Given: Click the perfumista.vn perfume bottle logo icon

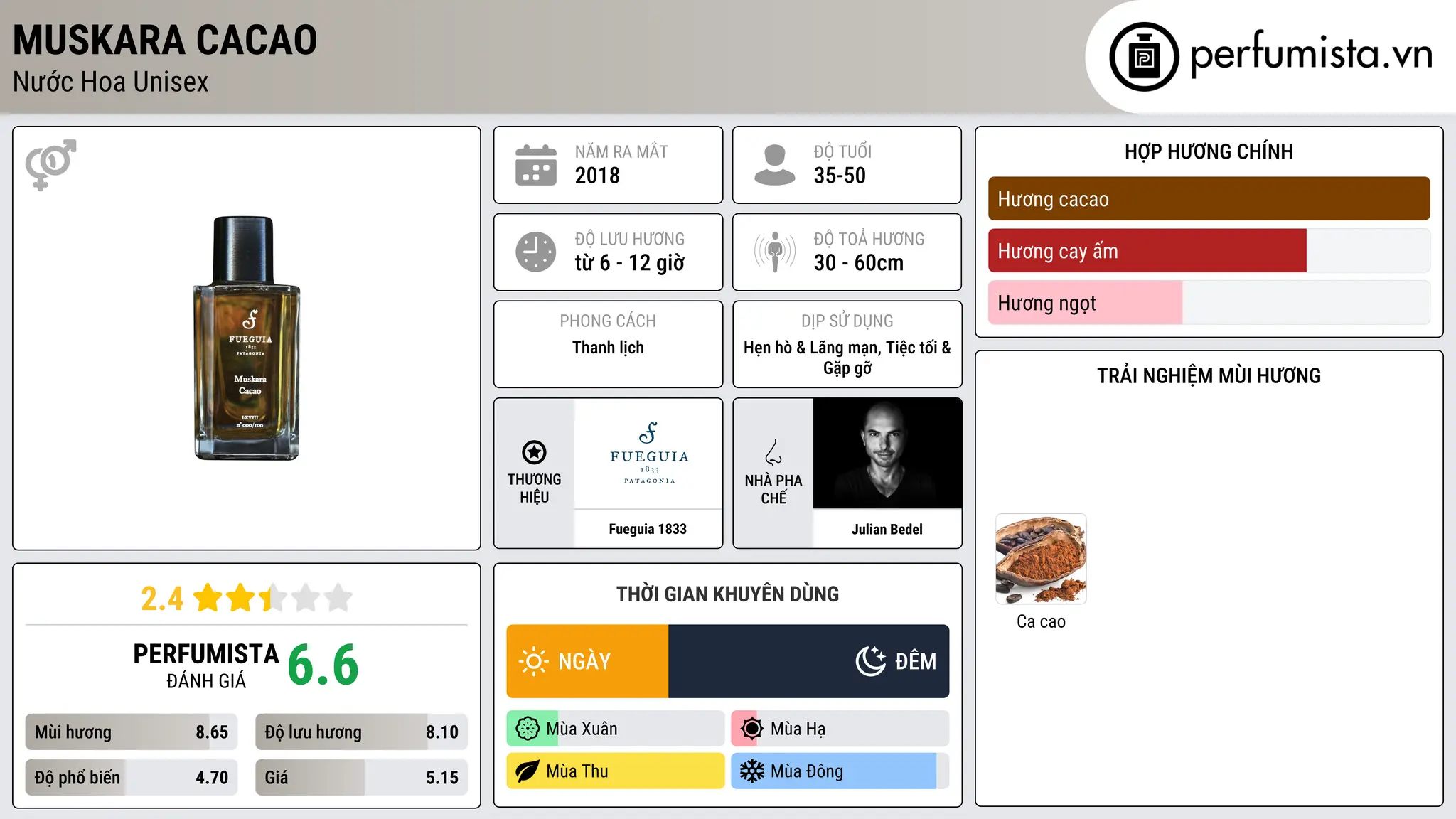Looking at the screenshot, I should [1144, 57].
